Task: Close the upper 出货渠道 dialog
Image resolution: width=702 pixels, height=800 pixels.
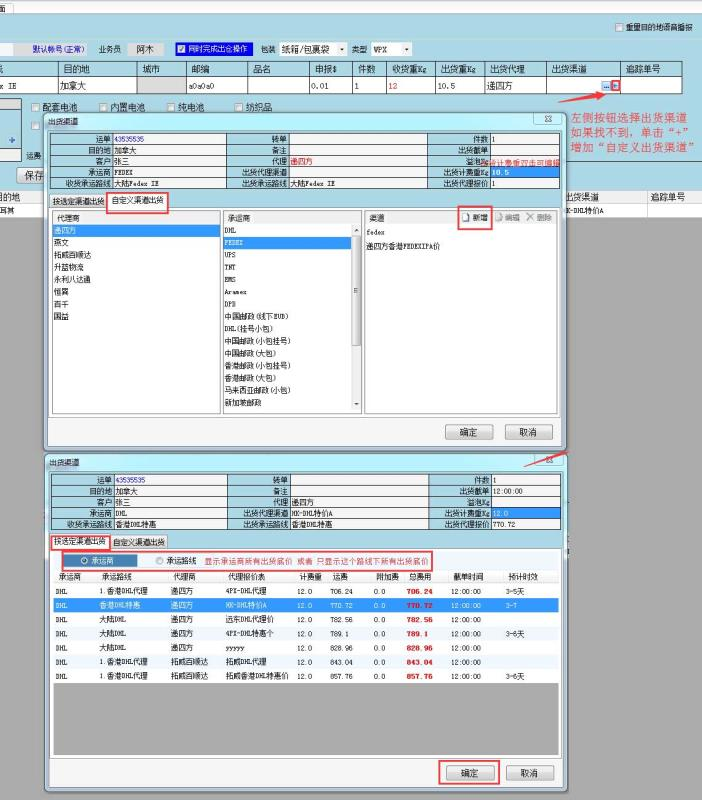Action: (x=548, y=118)
